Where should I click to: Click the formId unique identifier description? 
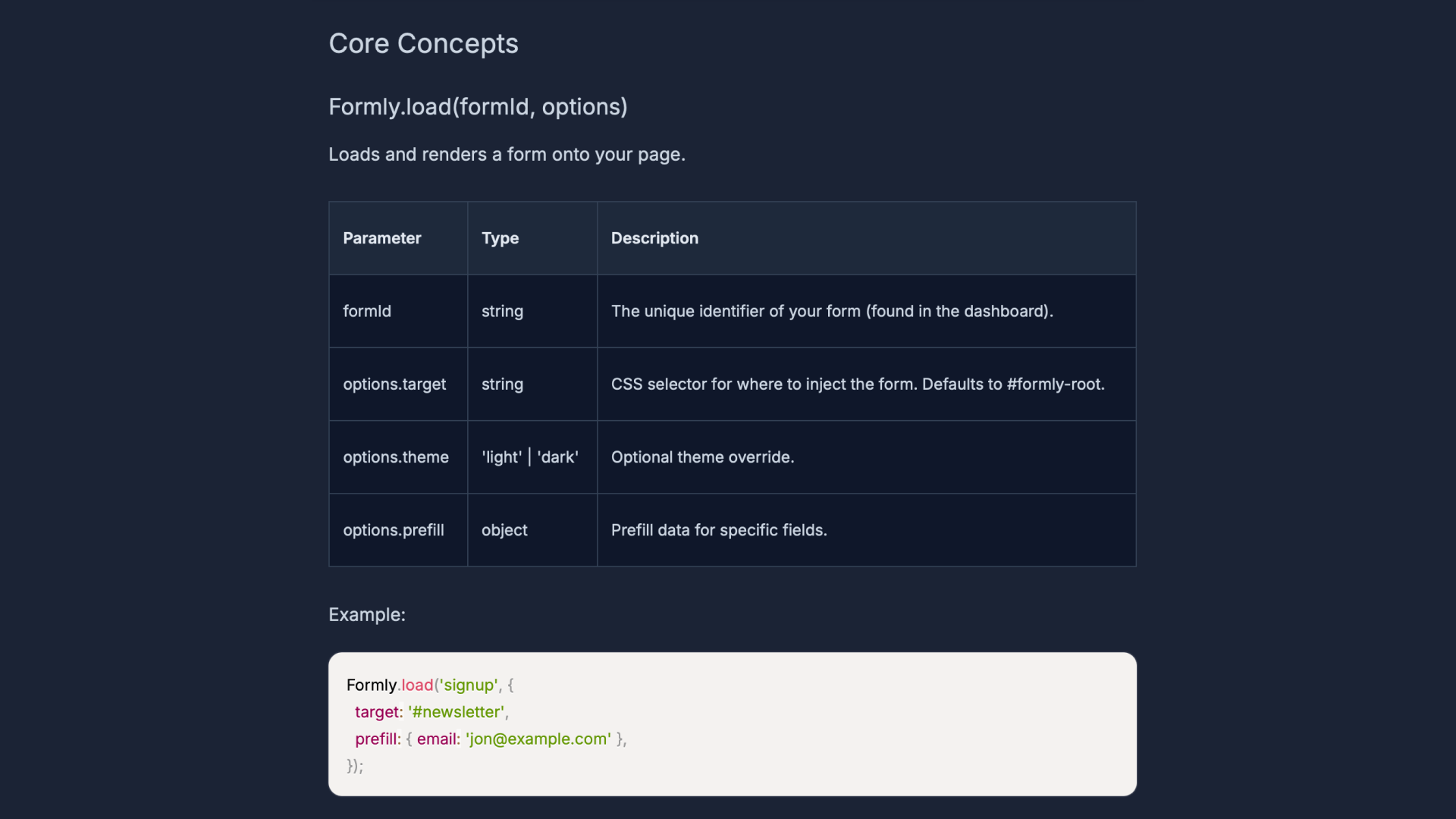832,312
